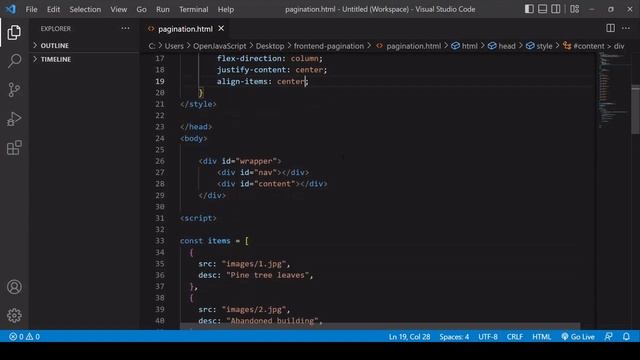Open the Help menu
Image resolution: width=640 pixels, height=360 pixels.
point(226,9)
